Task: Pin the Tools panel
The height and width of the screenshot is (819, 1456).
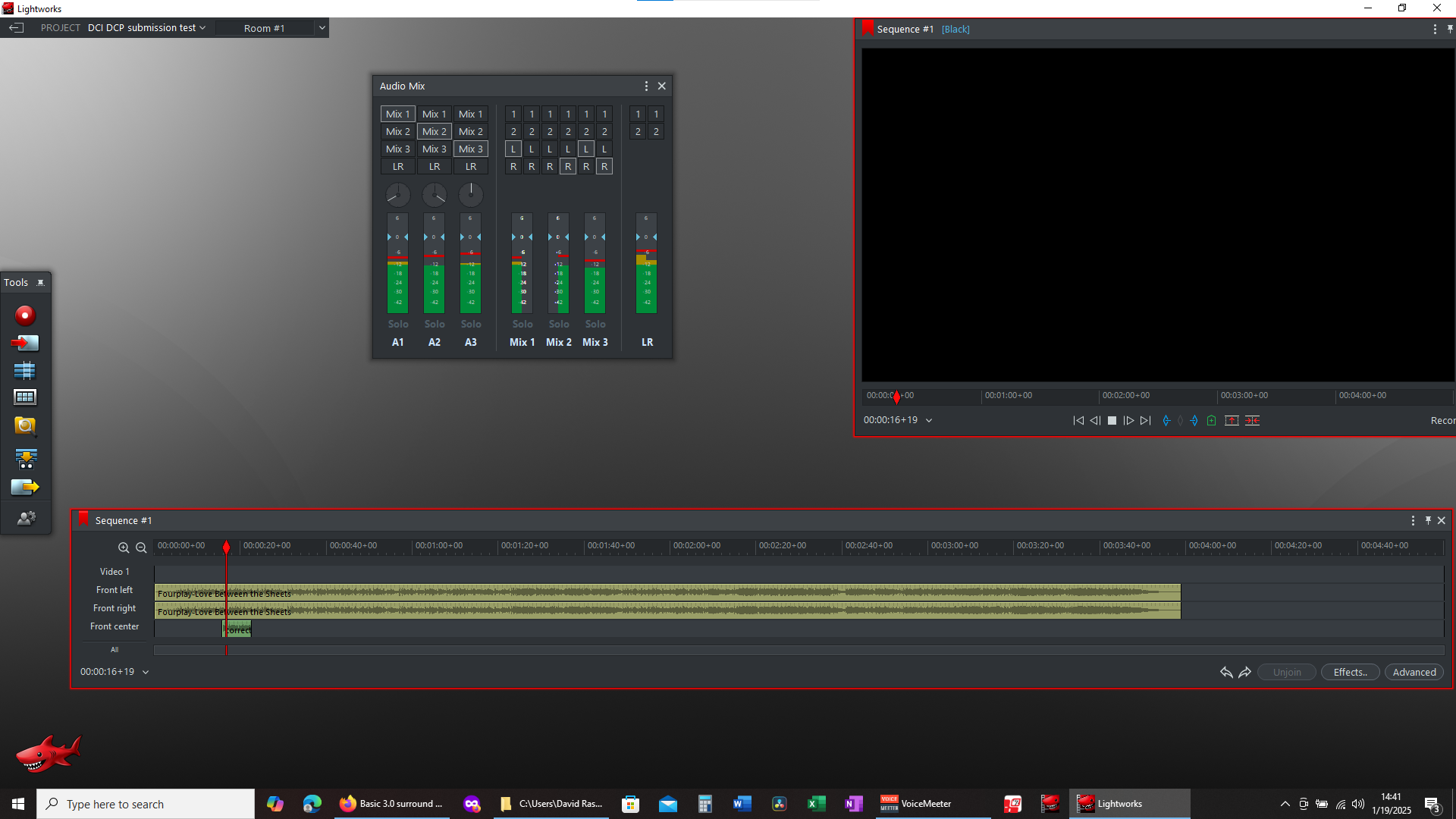Action: click(41, 283)
